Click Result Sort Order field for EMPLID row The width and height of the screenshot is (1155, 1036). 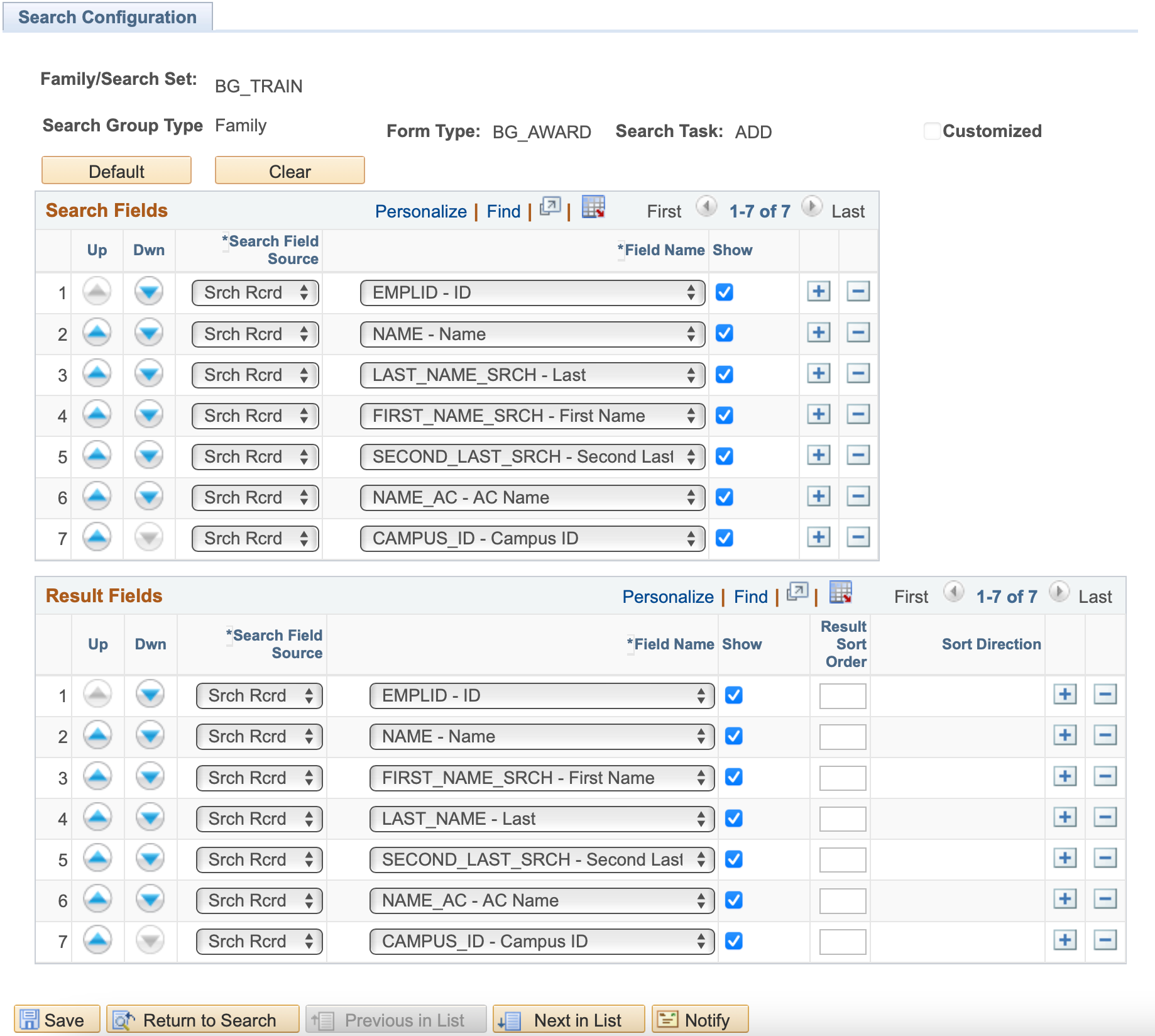[x=842, y=696]
